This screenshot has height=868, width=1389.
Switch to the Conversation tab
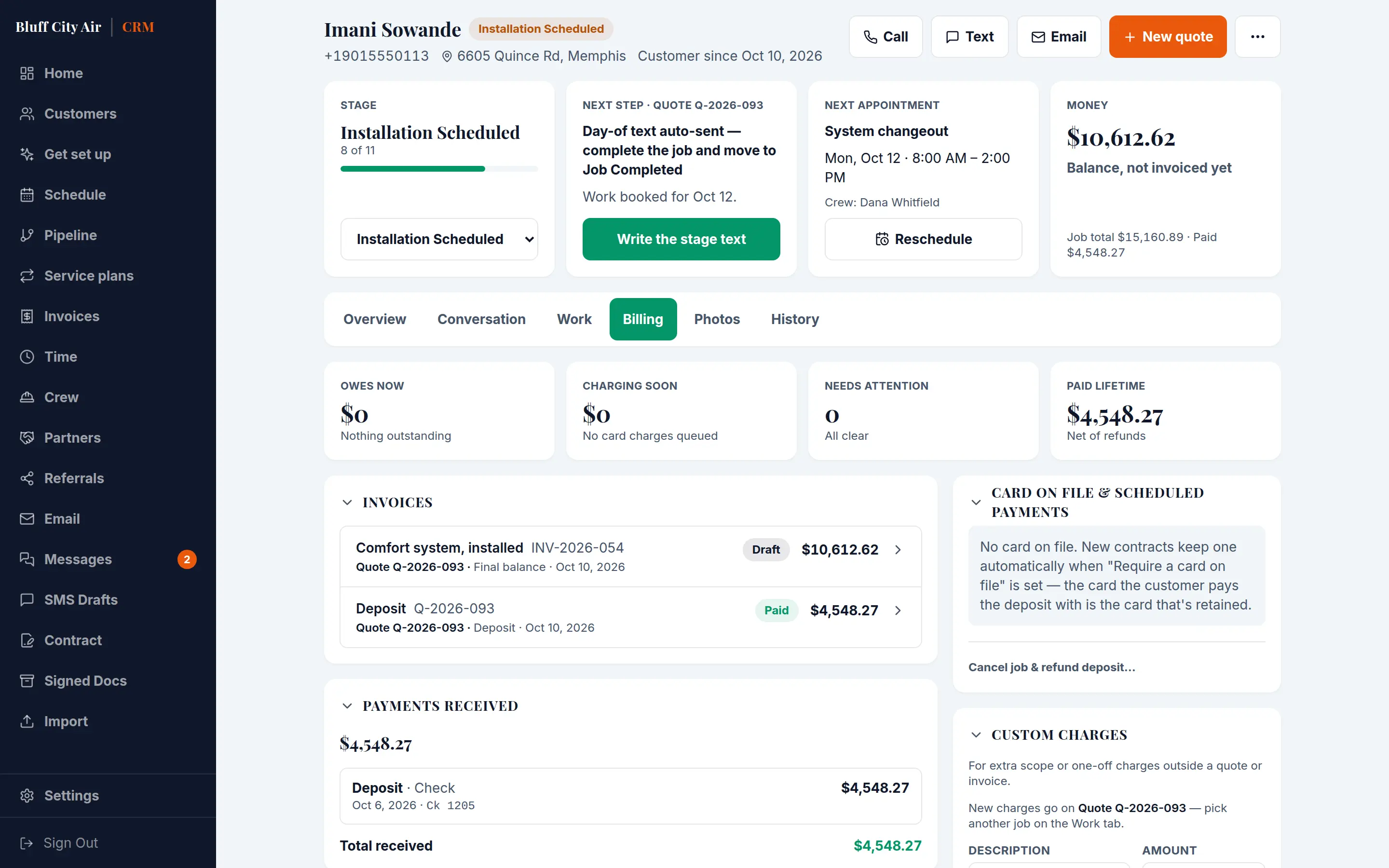click(x=481, y=319)
